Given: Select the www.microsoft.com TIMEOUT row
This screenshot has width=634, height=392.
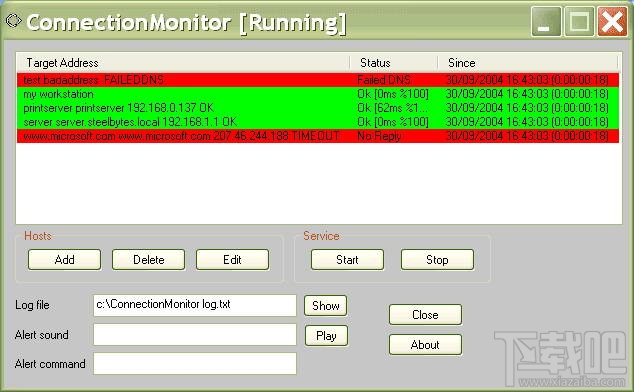Looking at the screenshot, I should coord(318,136).
